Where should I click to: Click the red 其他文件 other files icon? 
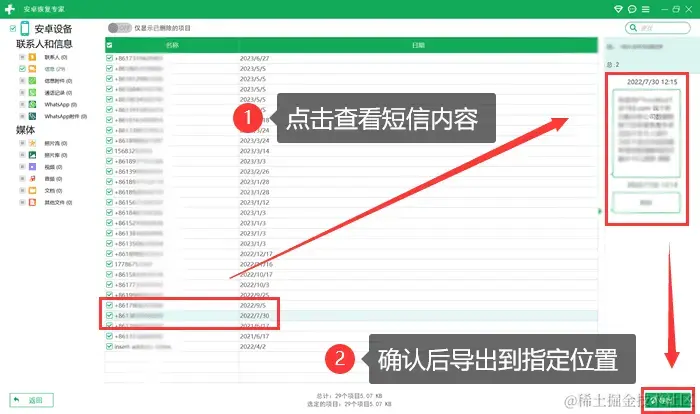click(x=32, y=202)
